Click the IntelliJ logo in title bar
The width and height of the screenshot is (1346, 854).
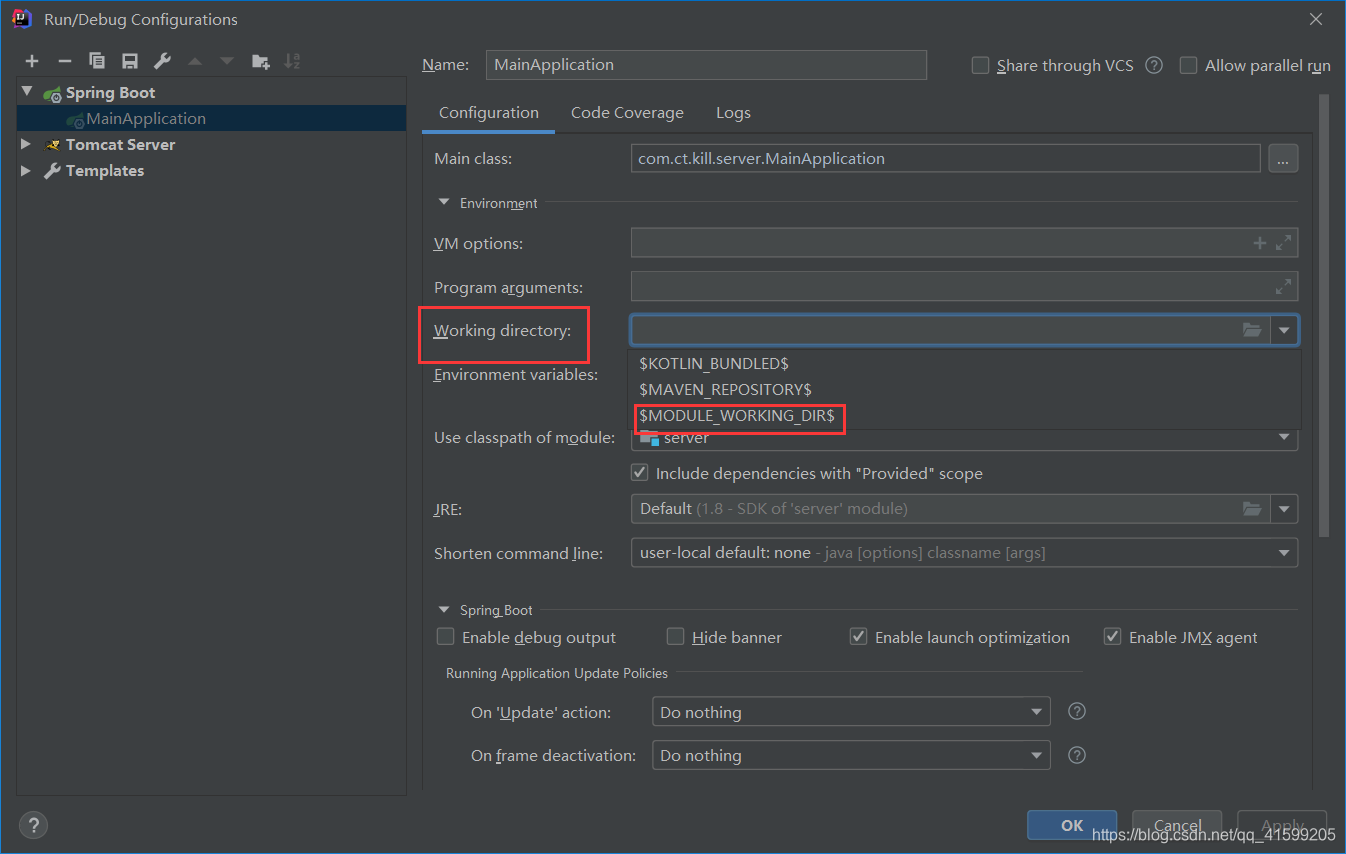click(22, 19)
